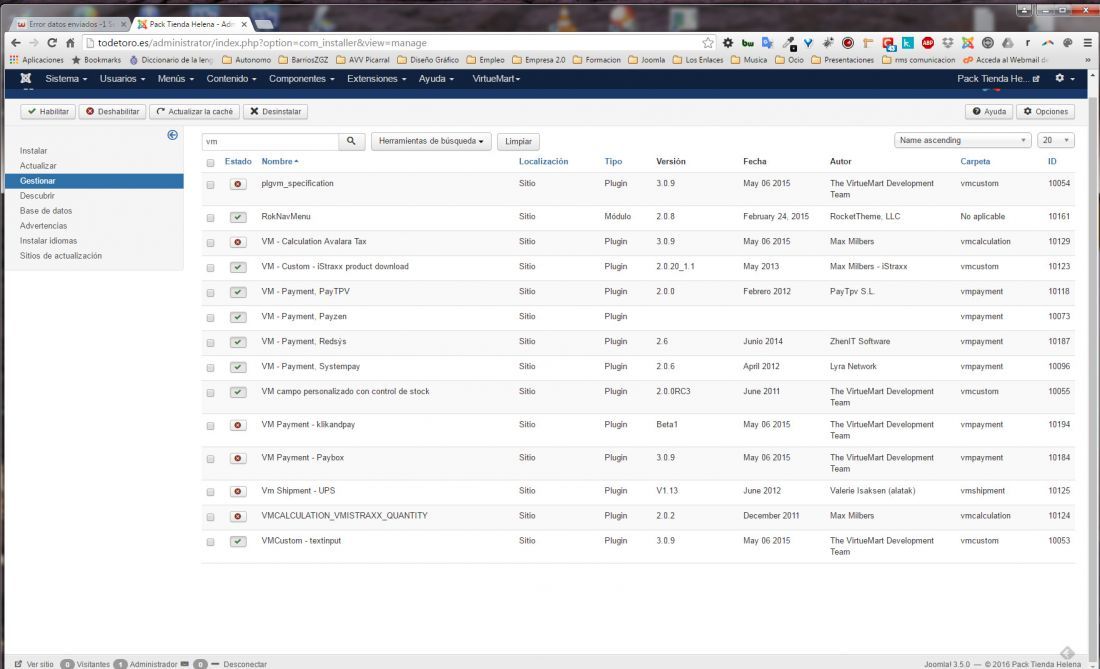Switch to the Error datos enviados tab
Viewport: 1100px width, 669px height.
pyautogui.click(x=70, y=24)
